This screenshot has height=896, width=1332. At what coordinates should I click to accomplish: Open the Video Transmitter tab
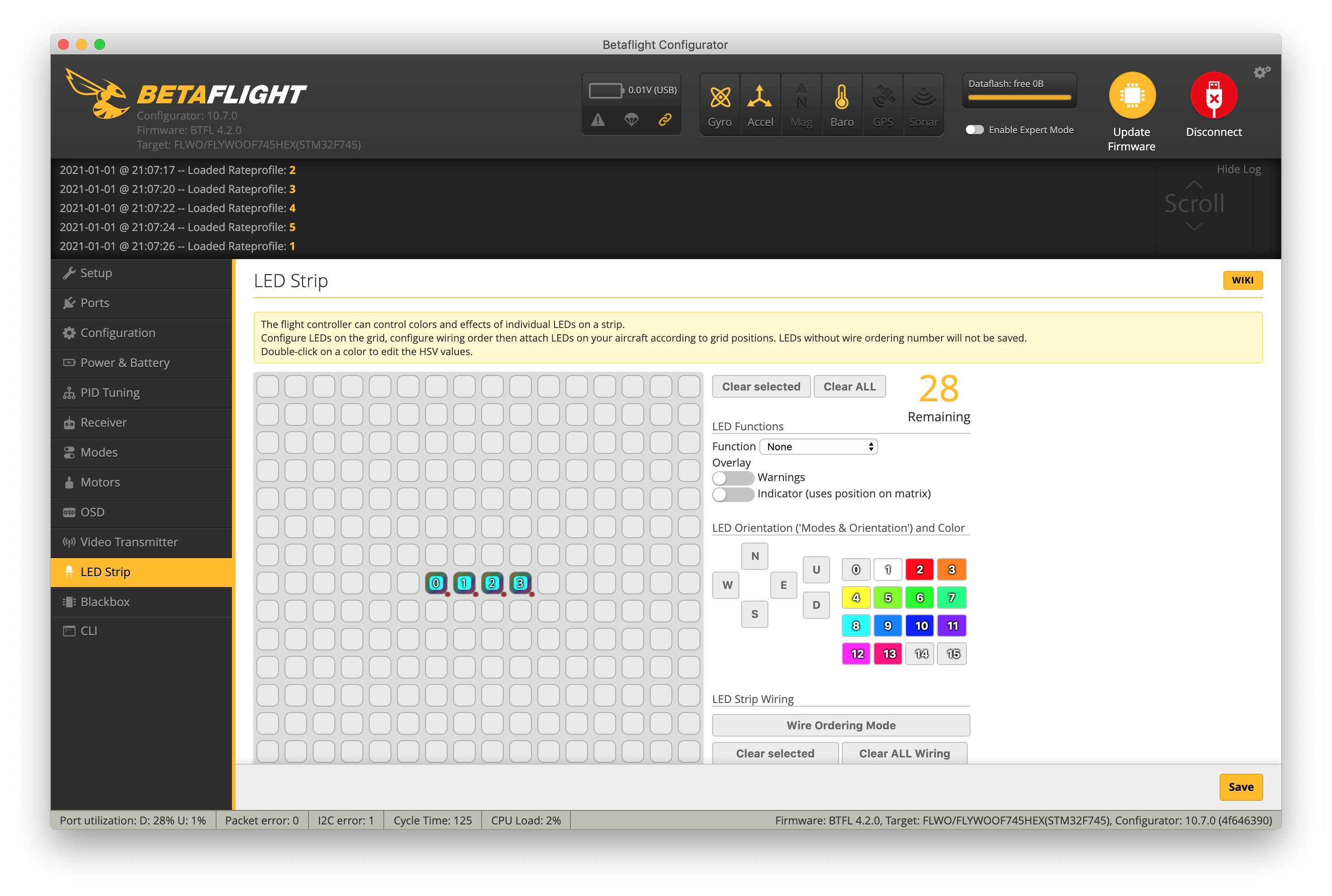[x=142, y=542]
